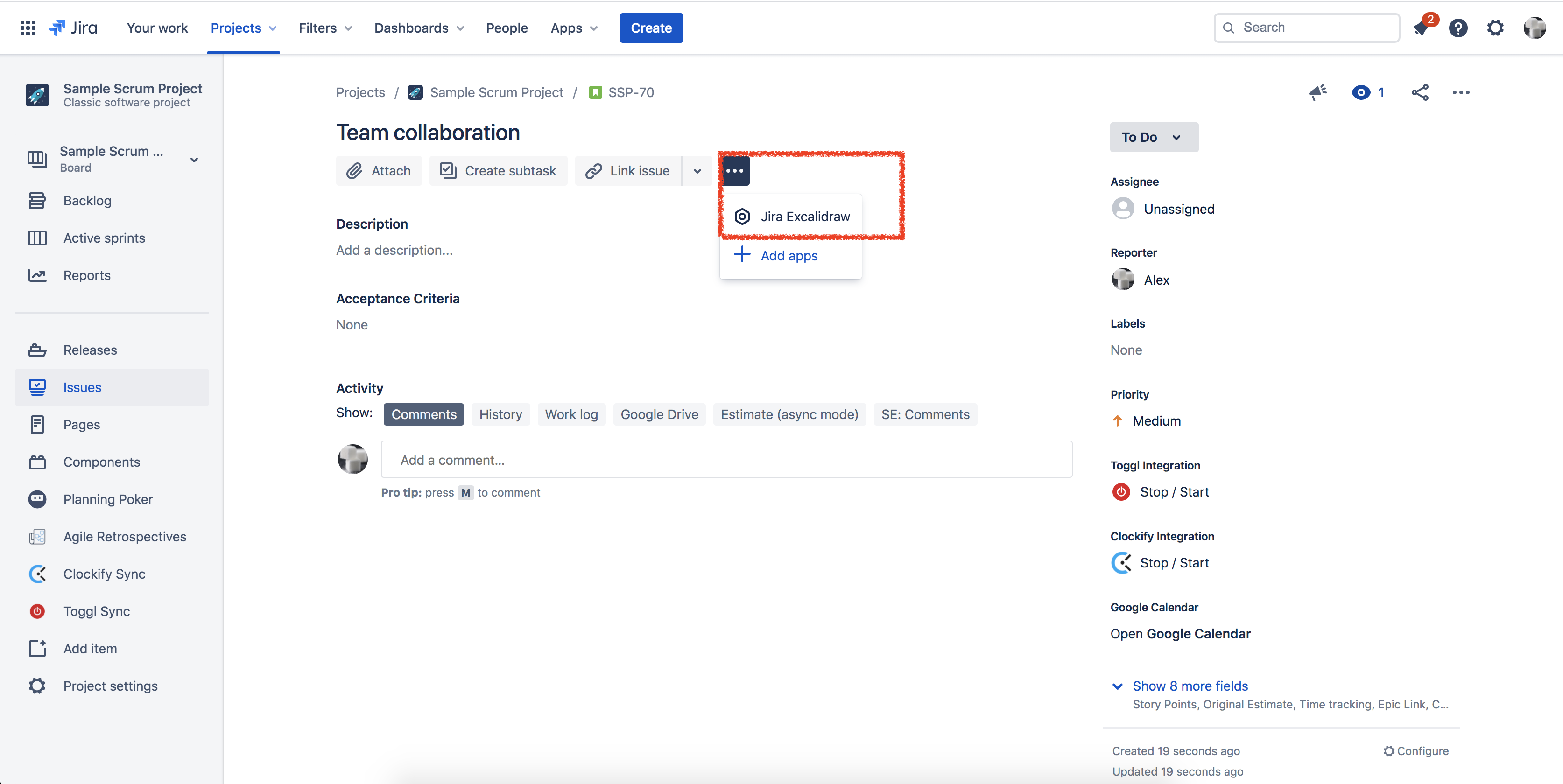Expand Link issue dropdown arrow

[697, 171]
